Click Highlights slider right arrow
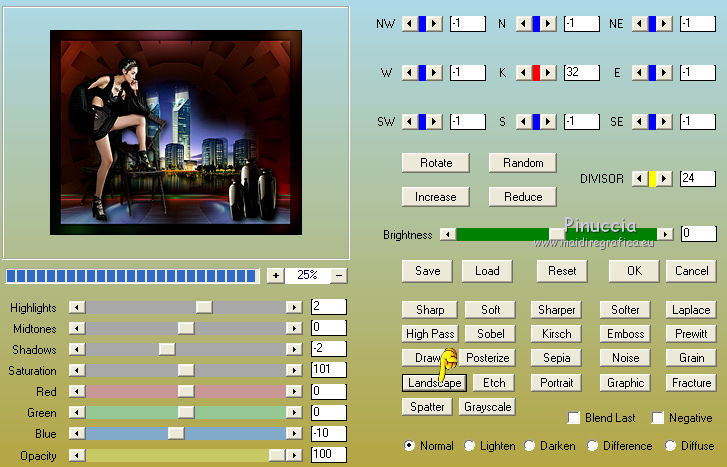This screenshot has height=467, width=727. [294, 307]
